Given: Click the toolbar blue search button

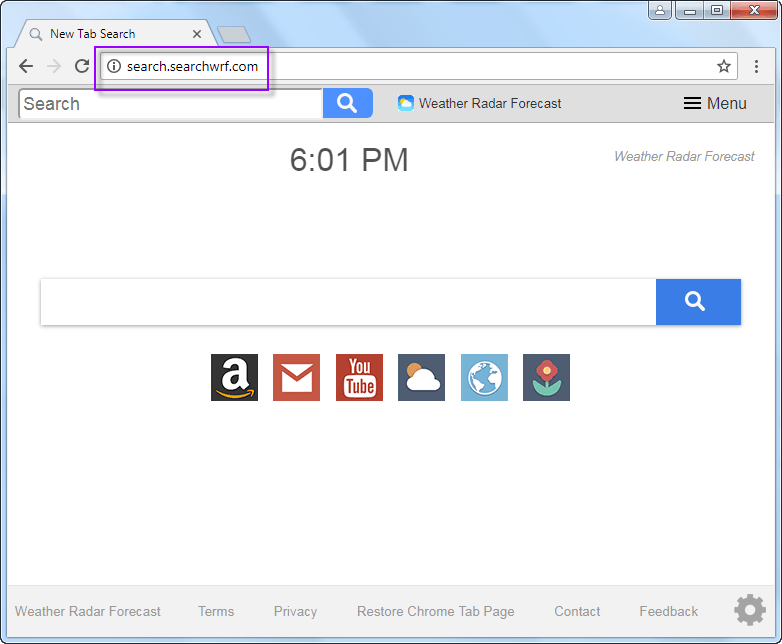Looking at the screenshot, I should (x=347, y=103).
